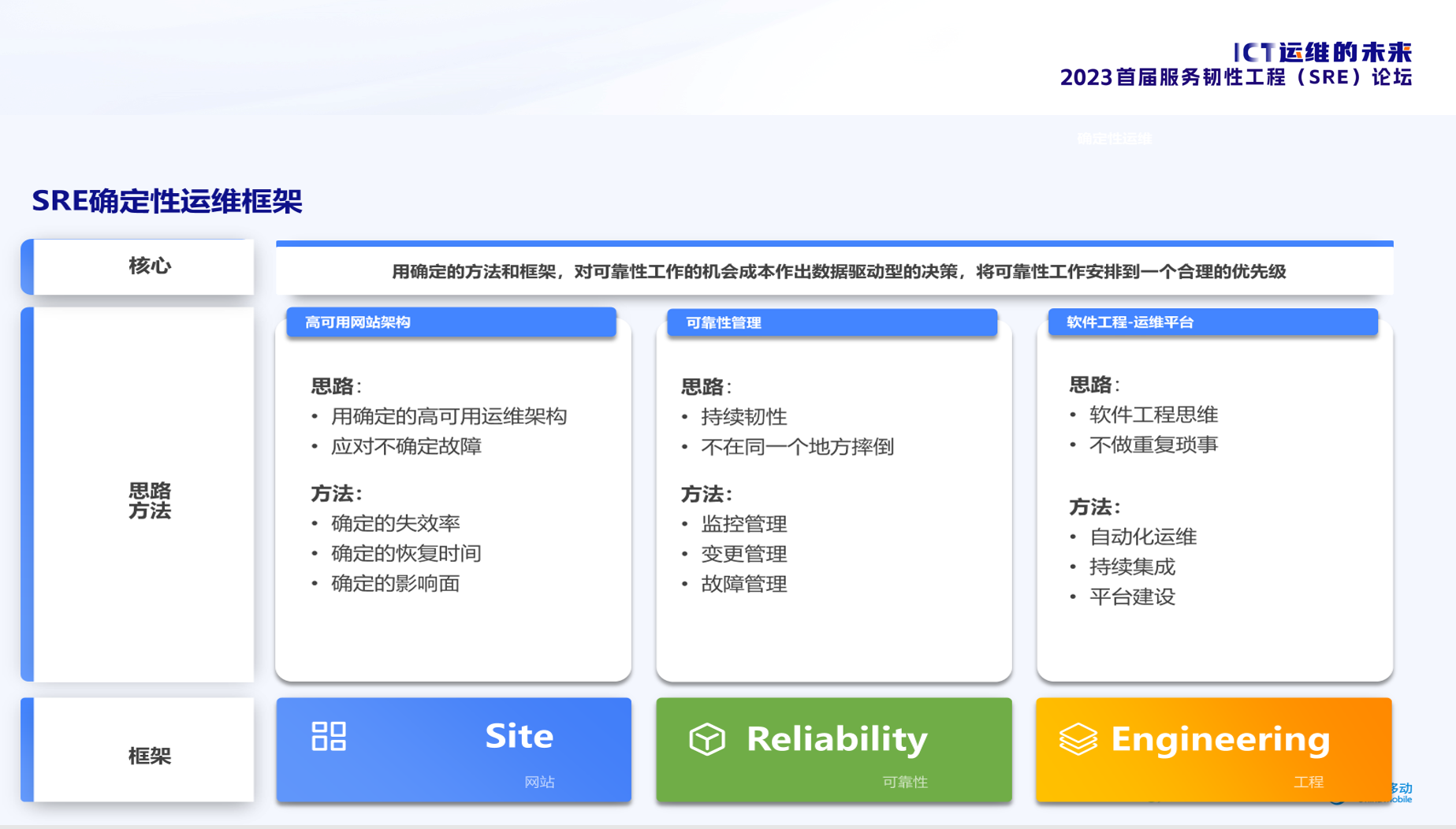Click the green Reliability framework block
The width and height of the screenshot is (1456, 829).
point(833,750)
